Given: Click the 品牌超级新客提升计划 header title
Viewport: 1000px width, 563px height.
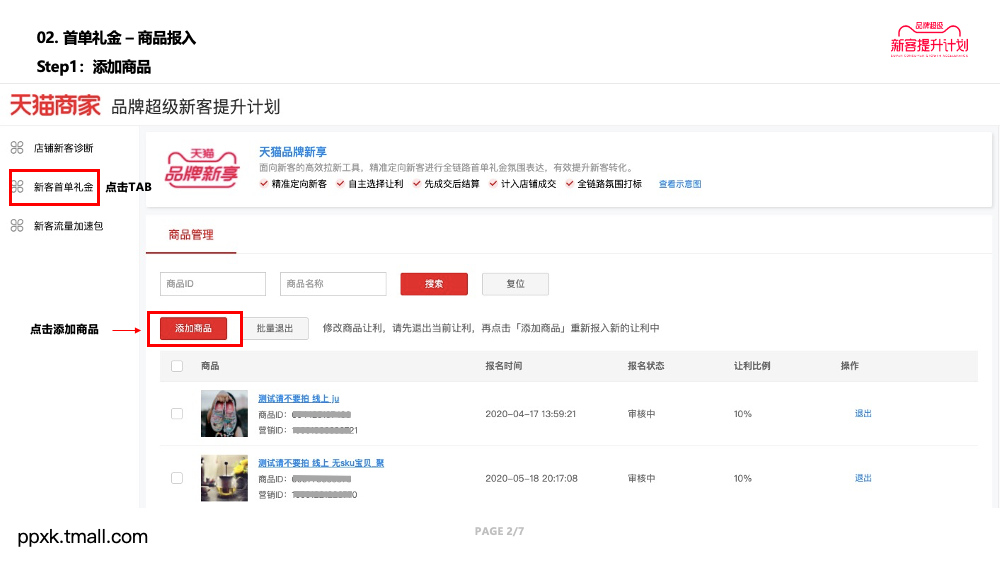Looking at the screenshot, I should (x=196, y=106).
